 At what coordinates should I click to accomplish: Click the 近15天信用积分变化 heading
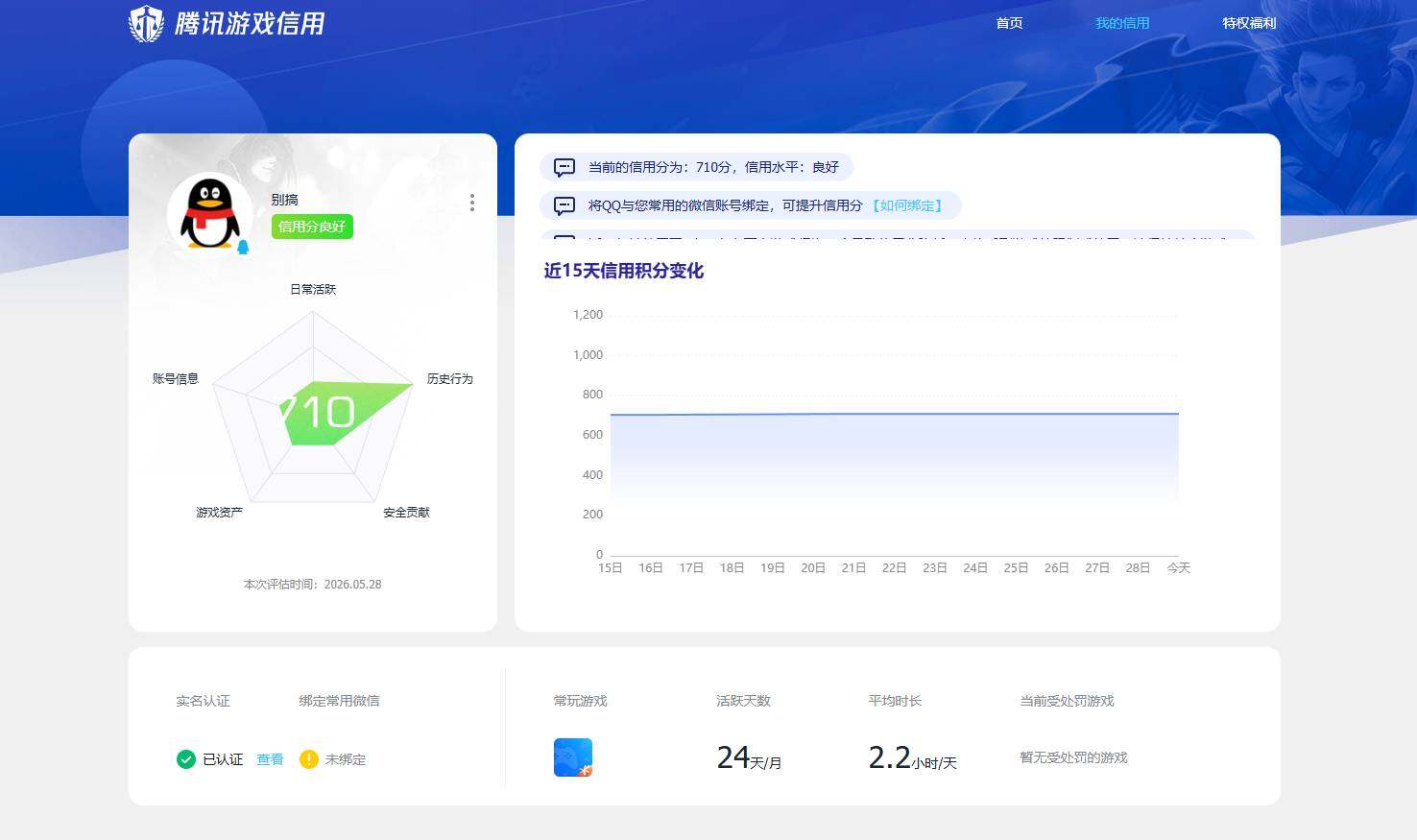[x=623, y=271]
